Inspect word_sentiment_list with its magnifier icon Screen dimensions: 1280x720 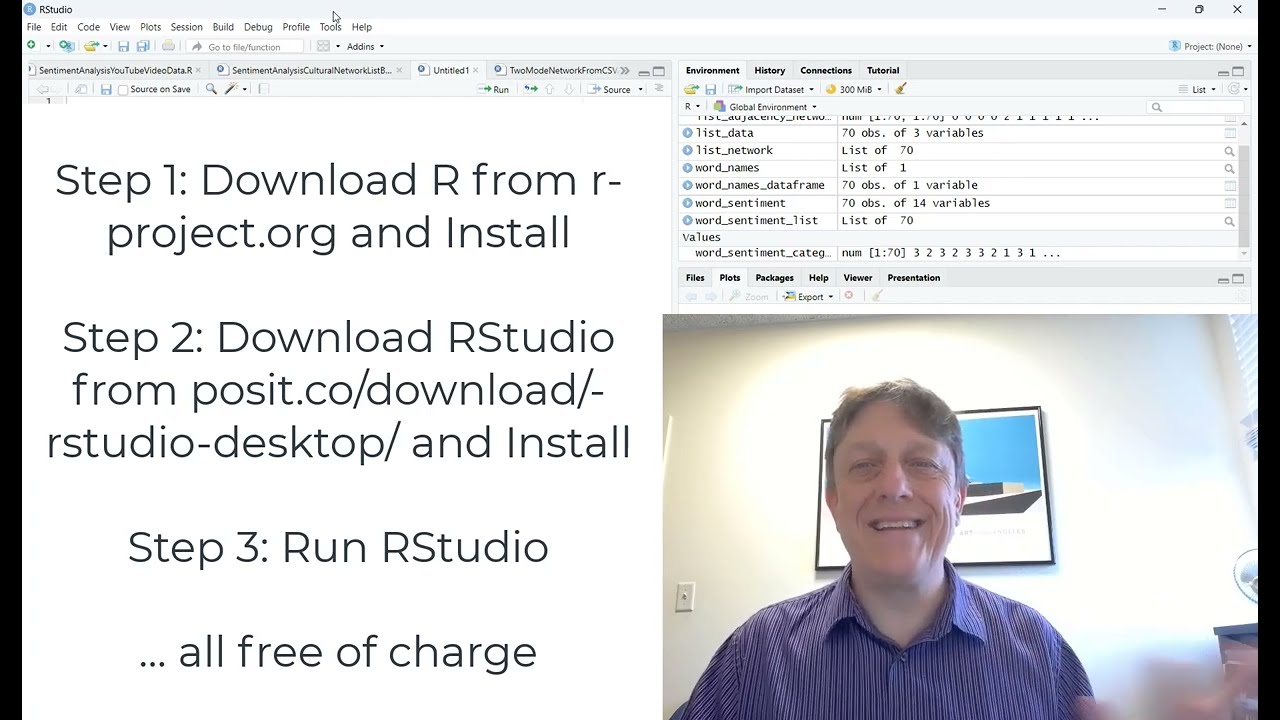(x=1230, y=221)
